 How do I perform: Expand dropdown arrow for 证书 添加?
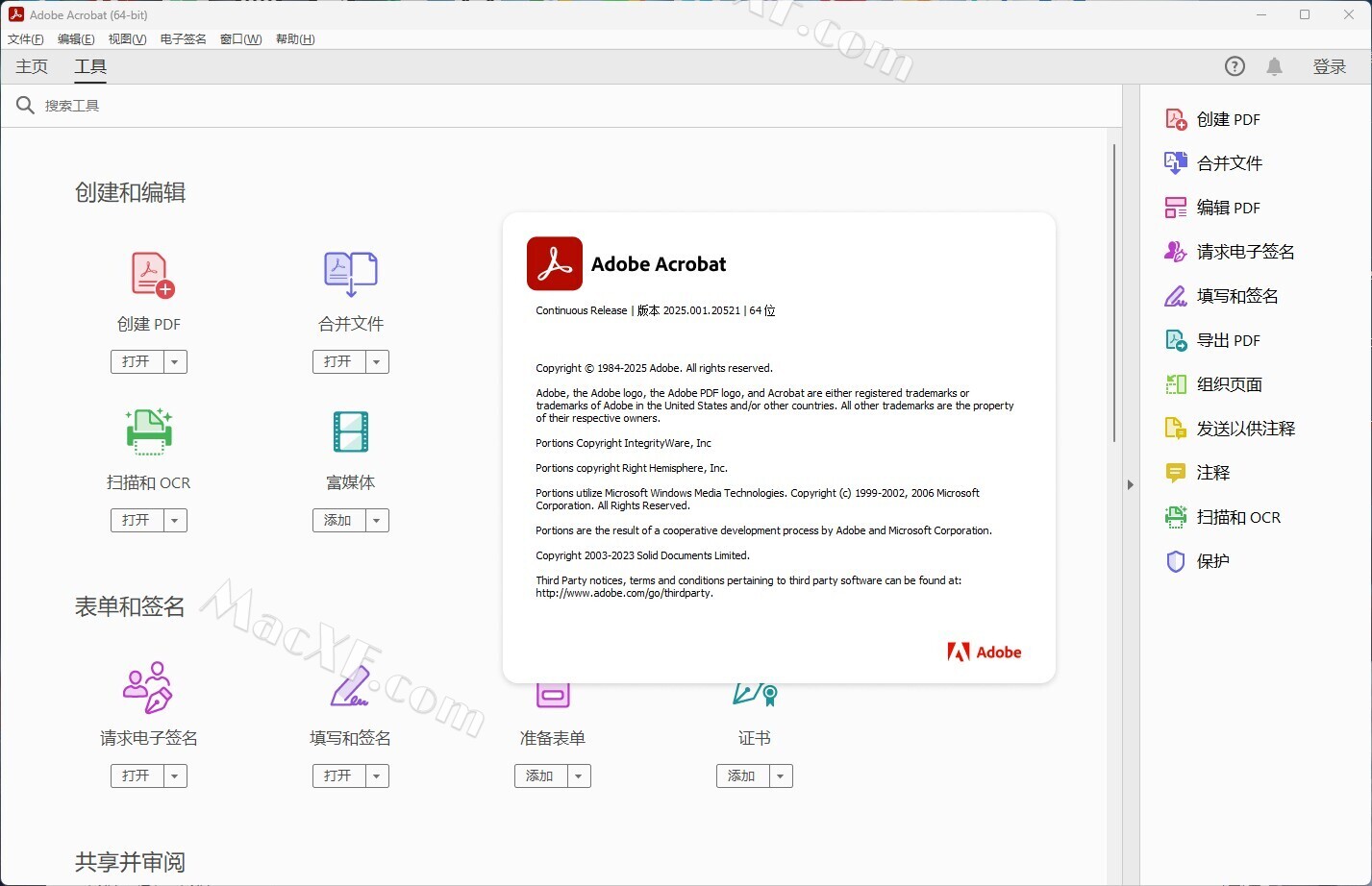[781, 776]
